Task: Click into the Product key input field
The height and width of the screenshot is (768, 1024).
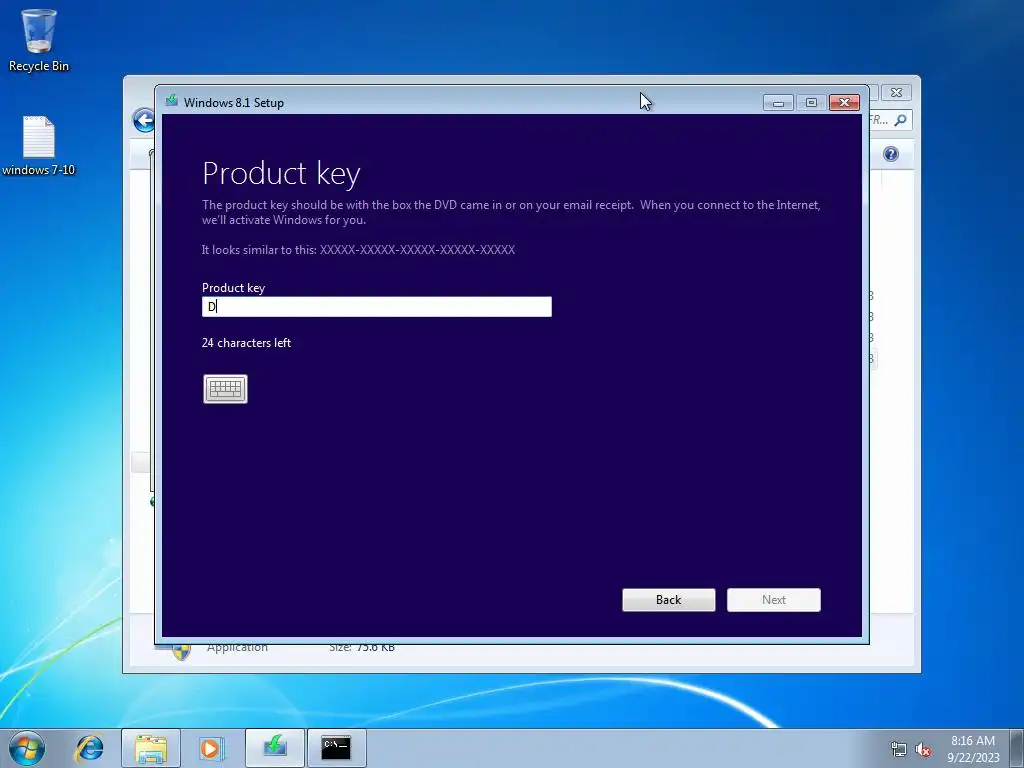Action: click(377, 307)
